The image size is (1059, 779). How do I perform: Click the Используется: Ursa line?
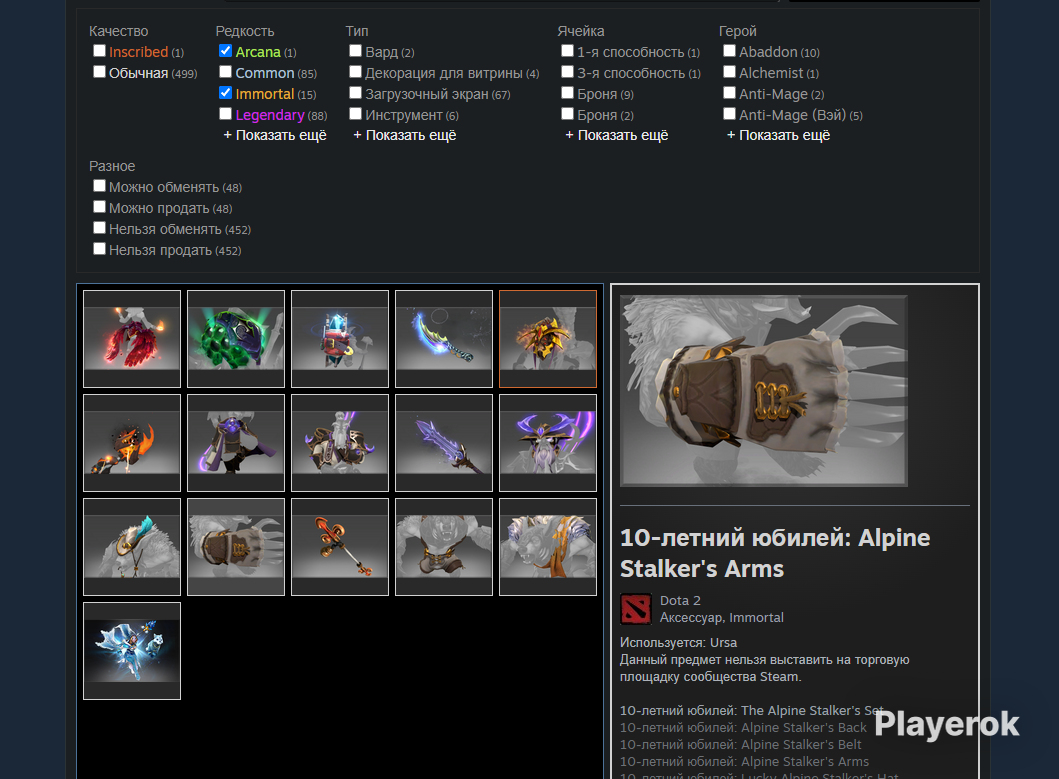click(678, 642)
